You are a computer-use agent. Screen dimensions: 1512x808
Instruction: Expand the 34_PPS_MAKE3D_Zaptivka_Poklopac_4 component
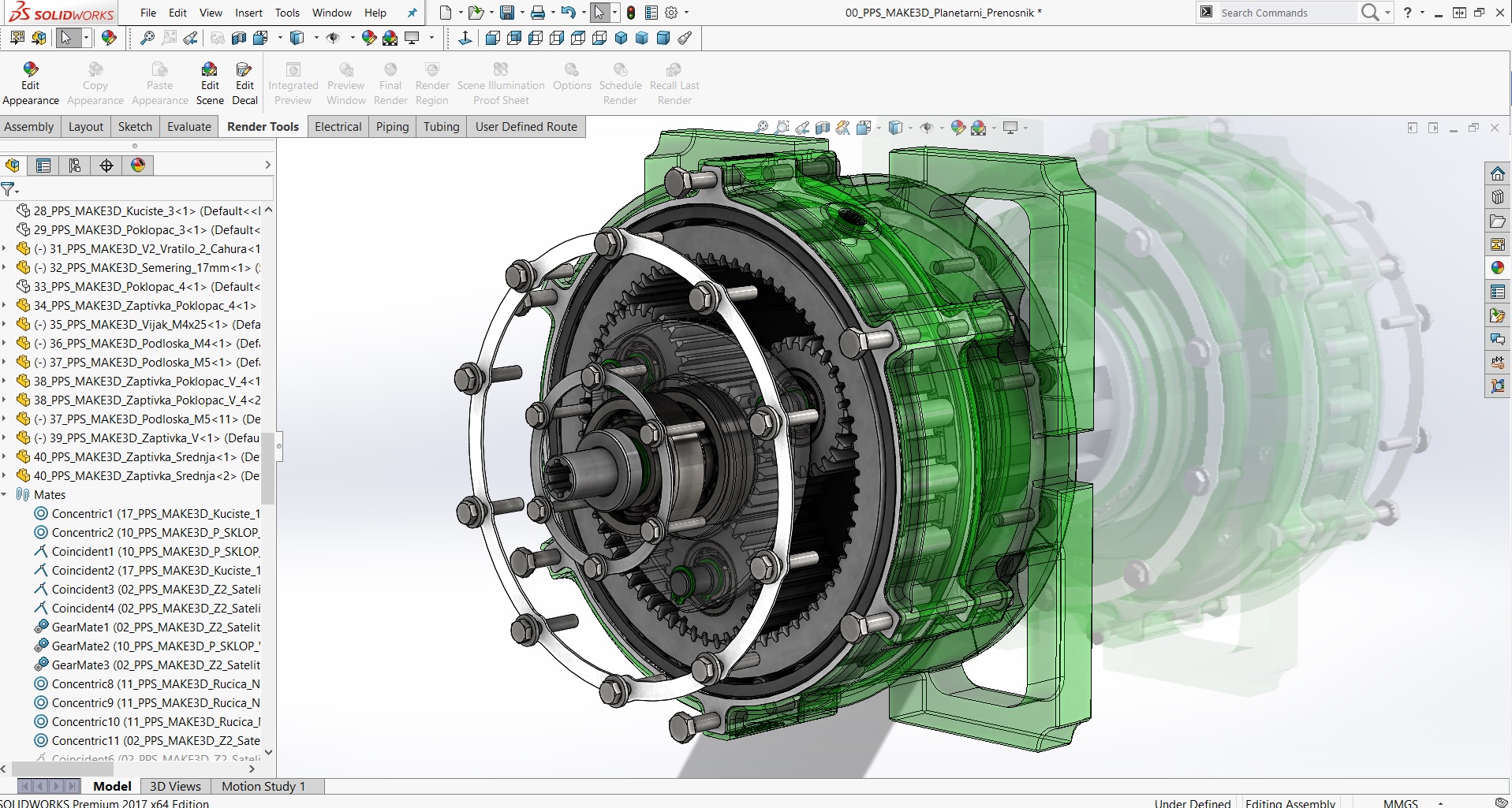pyautogui.click(x=5, y=306)
